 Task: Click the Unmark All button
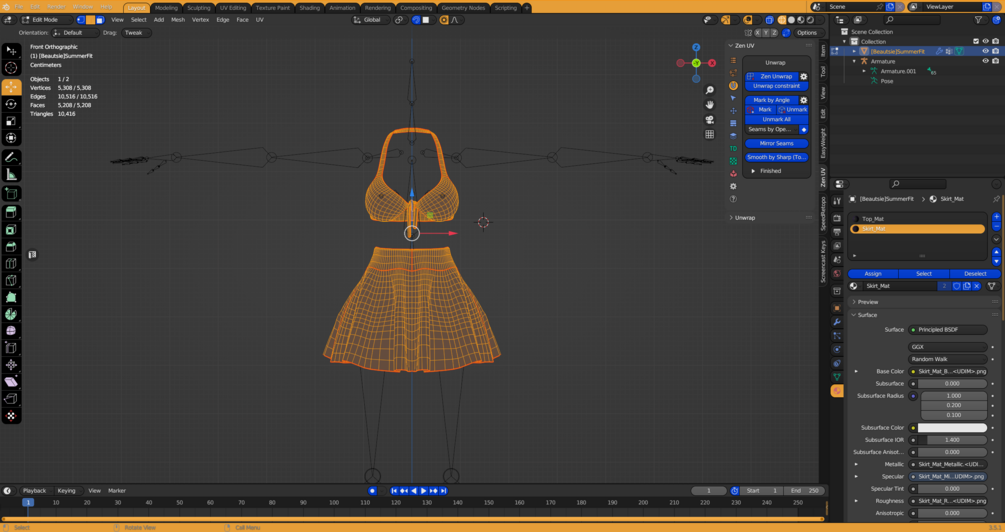click(x=776, y=120)
